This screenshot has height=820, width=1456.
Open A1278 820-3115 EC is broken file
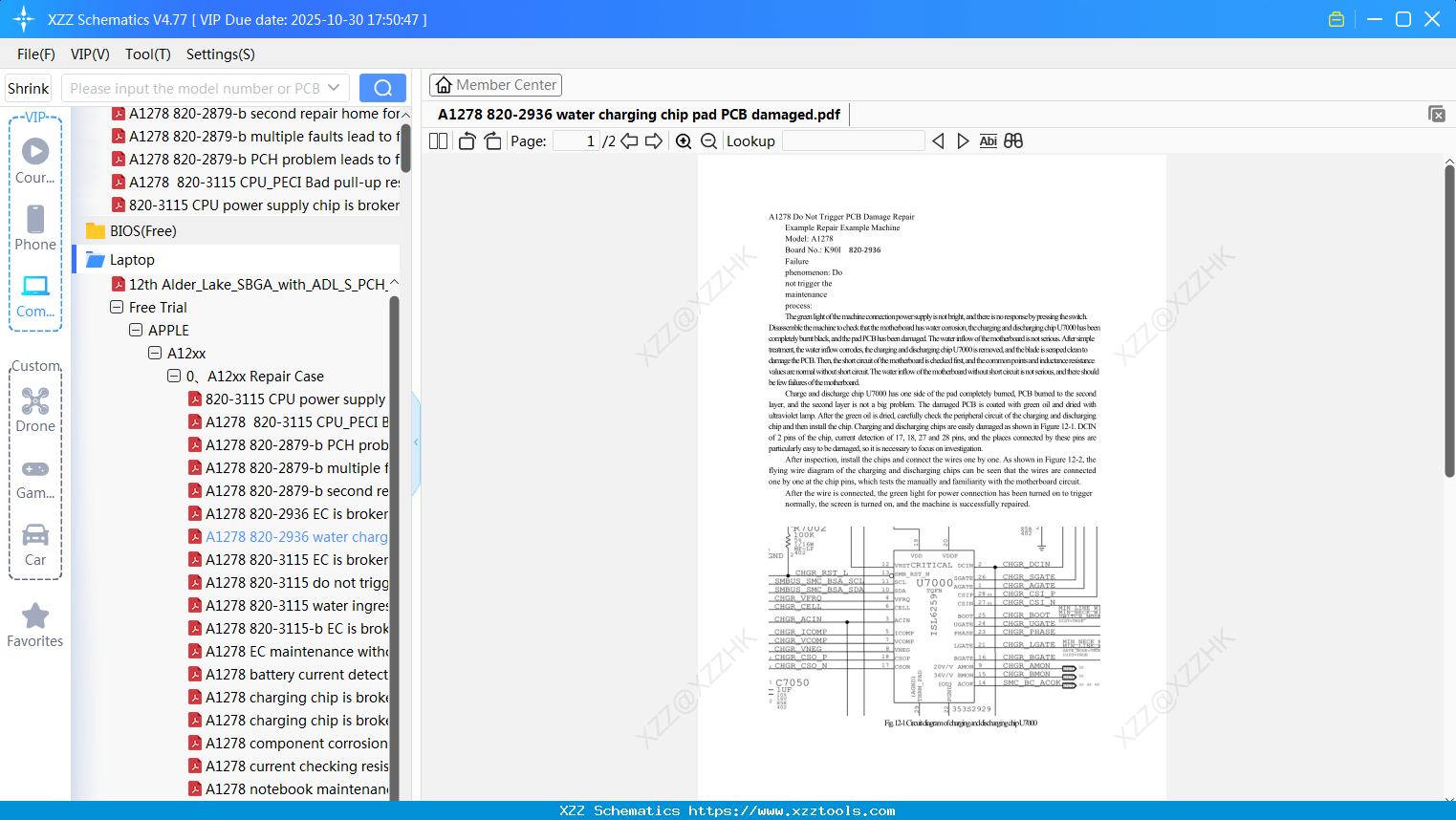[288, 560]
